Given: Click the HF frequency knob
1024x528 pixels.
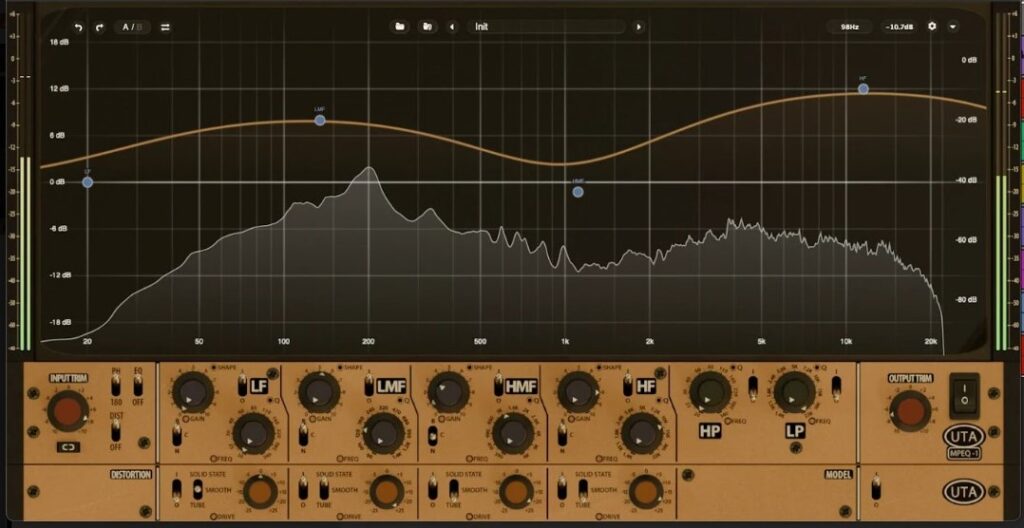Looking at the screenshot, I should pyautogui.click(x=642, y=433).
